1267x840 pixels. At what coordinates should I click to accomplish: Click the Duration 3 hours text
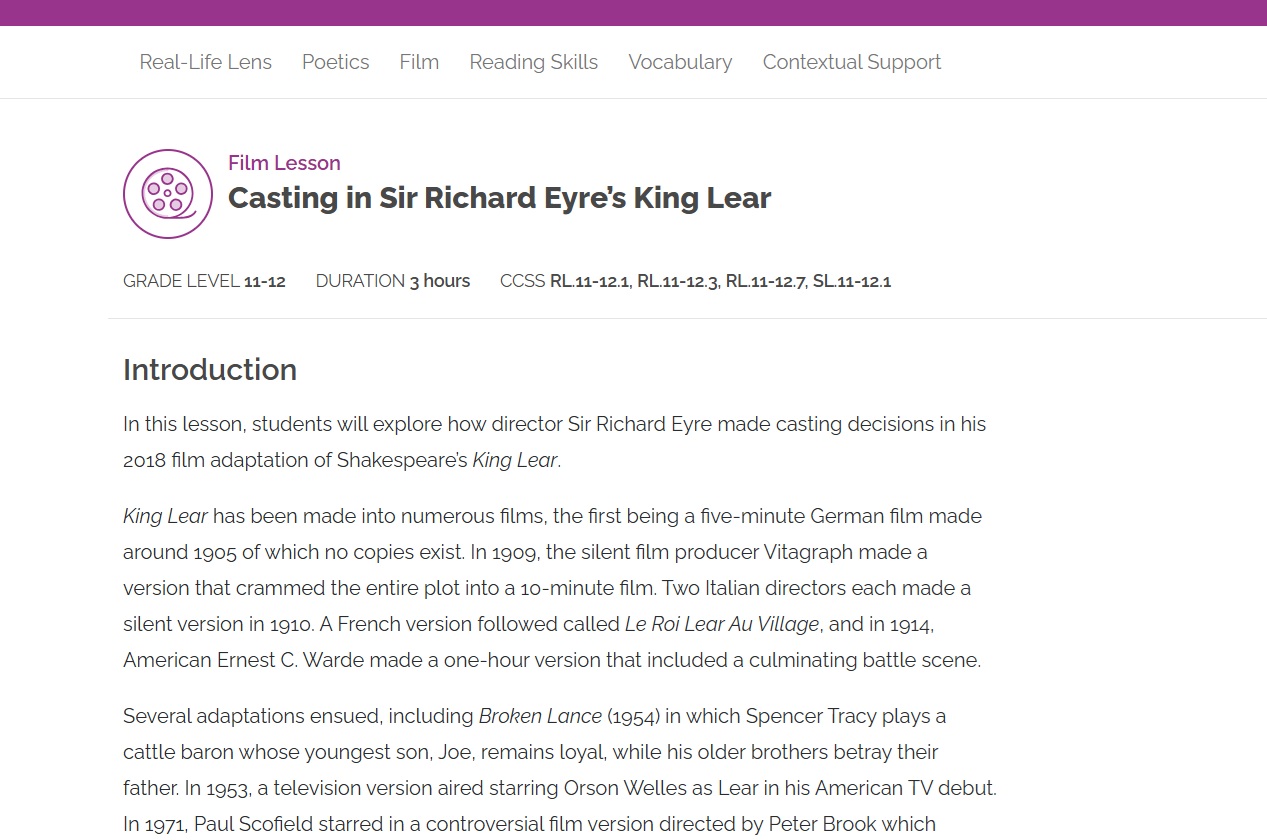pos(392,281)
